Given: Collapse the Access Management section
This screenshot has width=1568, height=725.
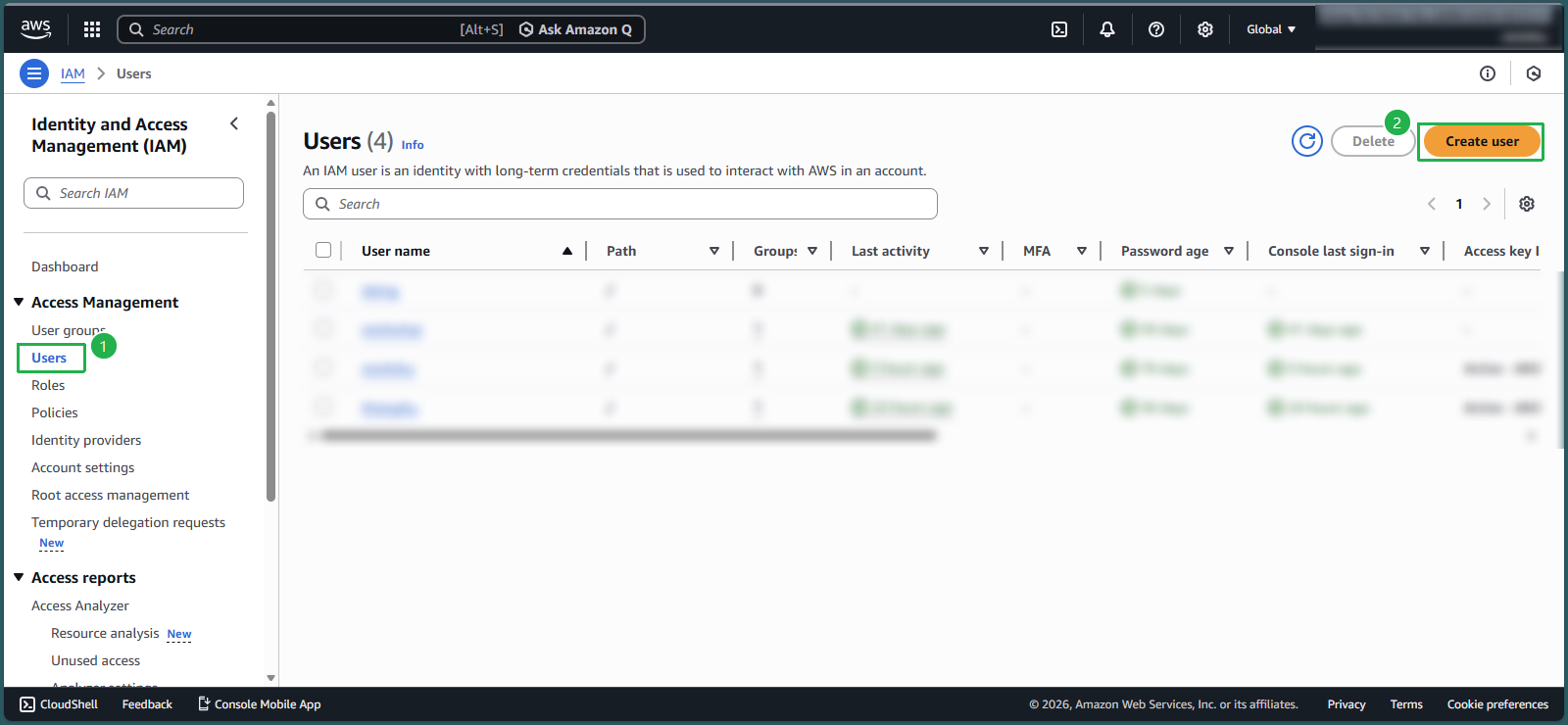Looking at the screenshot, I should click(x=19, y=302).
